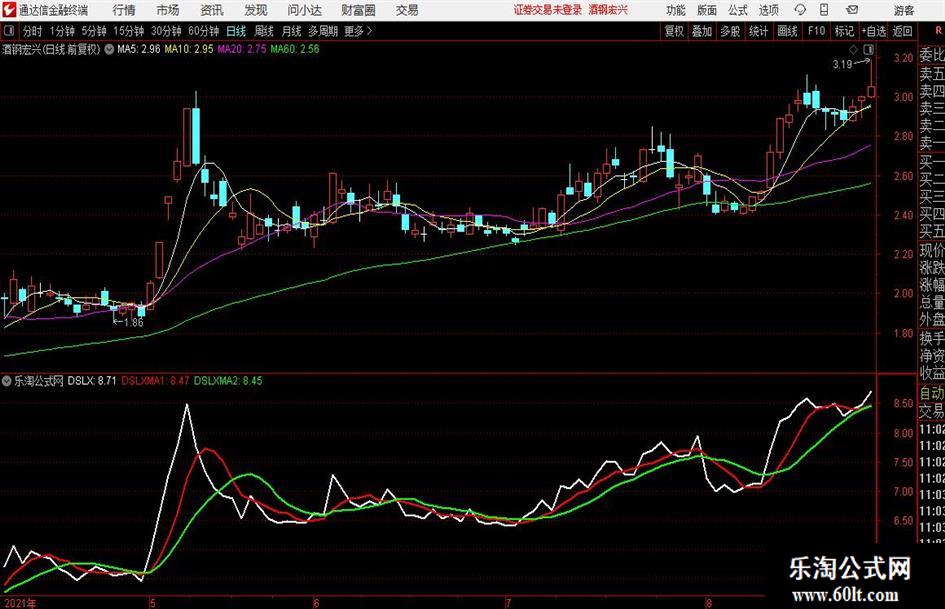The height and width of the screenshot is (609, 945).
Task: Open the headset customer service icon
Action: (x=800, y=10)
